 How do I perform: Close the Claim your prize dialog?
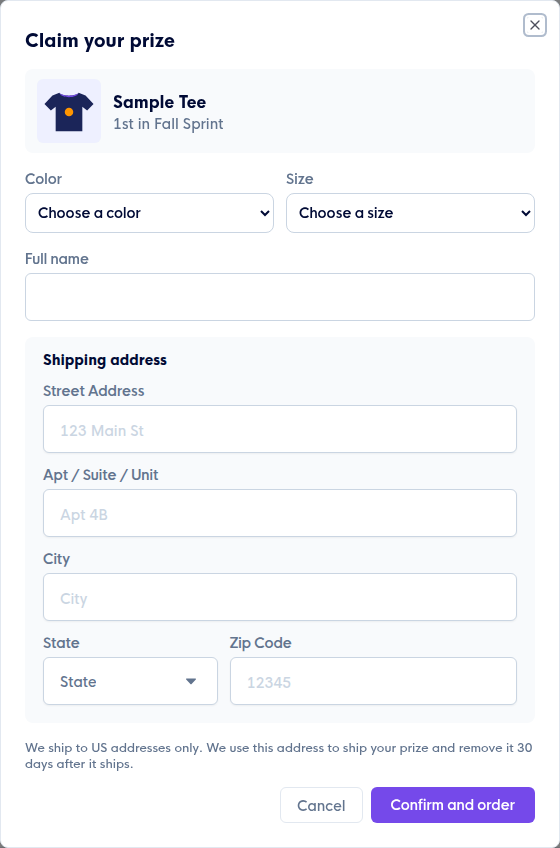[535, 25]
